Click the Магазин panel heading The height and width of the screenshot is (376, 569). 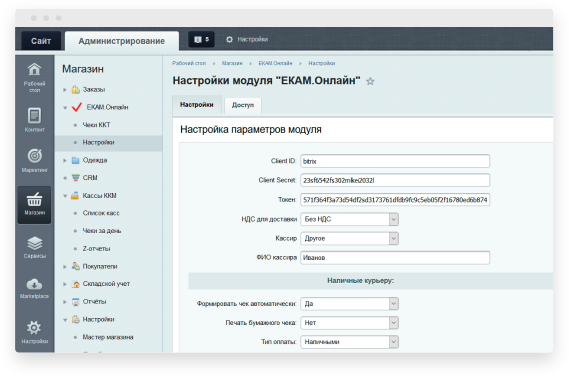pyautogui.click(x=83, y=69)
